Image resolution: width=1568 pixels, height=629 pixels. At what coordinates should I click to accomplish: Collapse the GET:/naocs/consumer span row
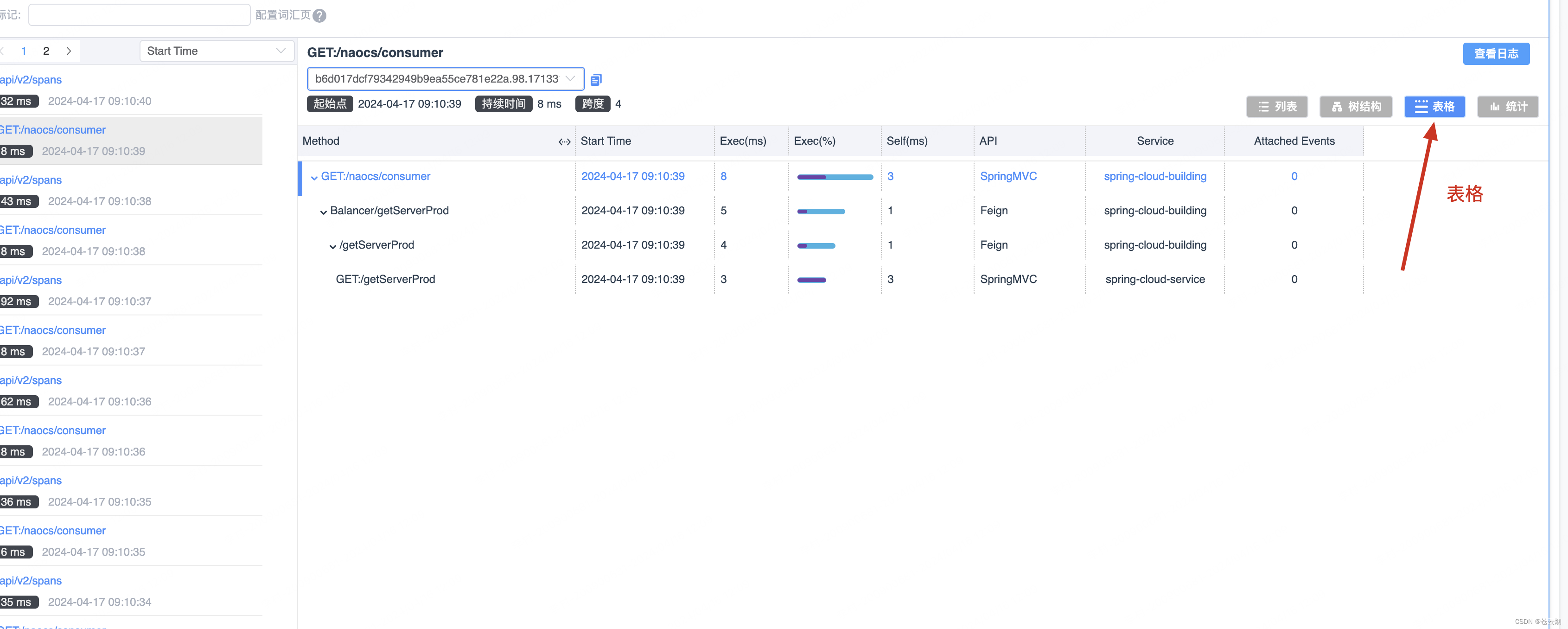click(x=314, y=177)
